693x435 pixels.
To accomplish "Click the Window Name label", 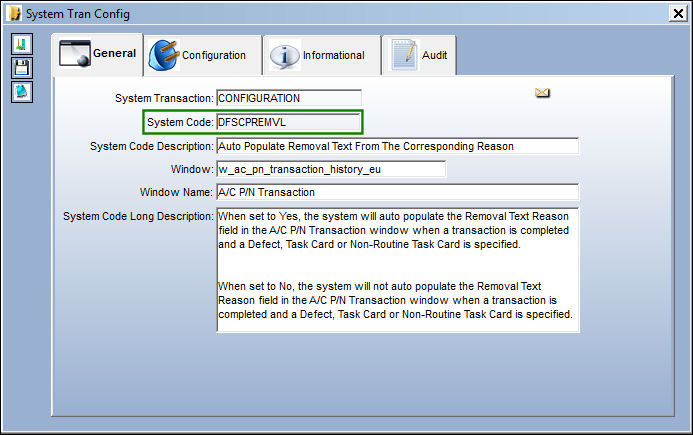I will 176,192.
